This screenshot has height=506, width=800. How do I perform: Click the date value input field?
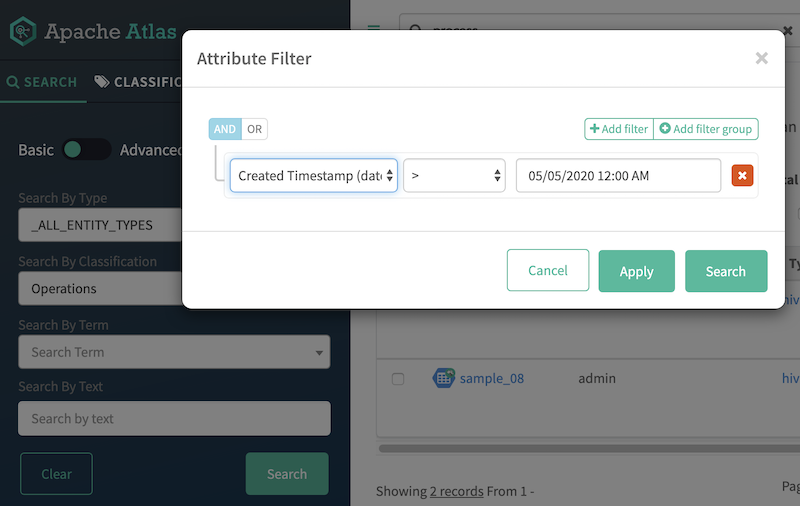point(618,176)
